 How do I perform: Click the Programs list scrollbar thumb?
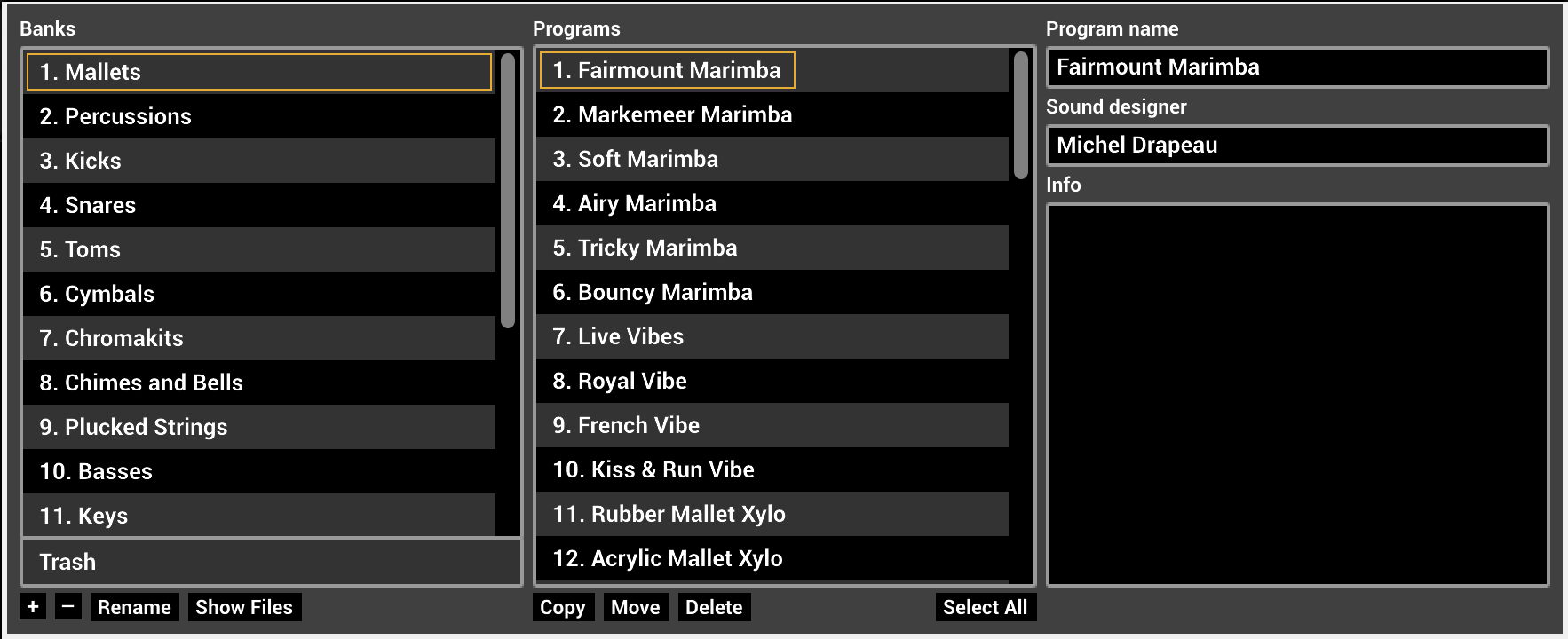click(x=1021, y=115)
